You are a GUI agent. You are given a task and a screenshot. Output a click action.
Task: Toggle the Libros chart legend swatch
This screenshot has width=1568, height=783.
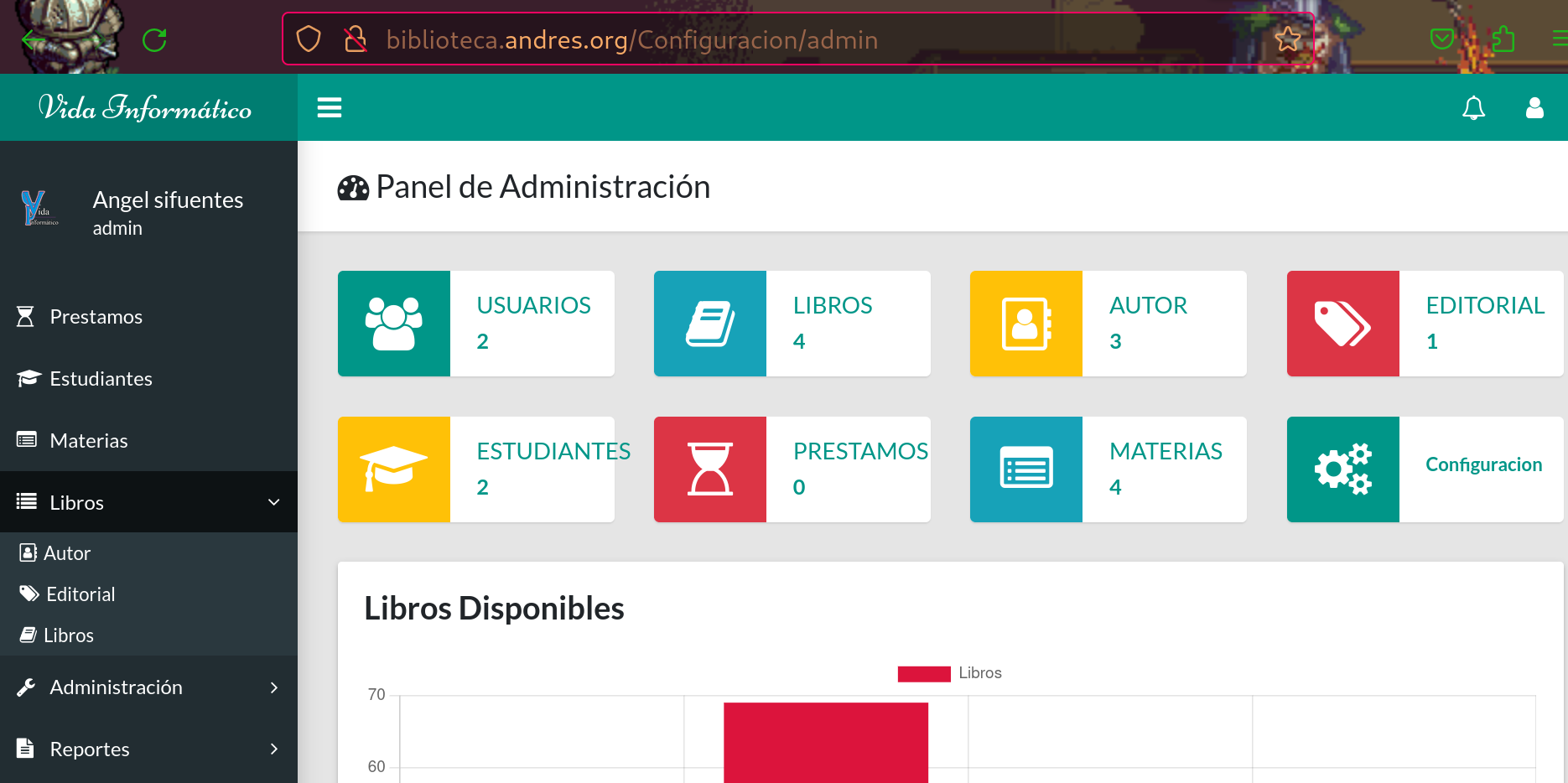(924, 673)
